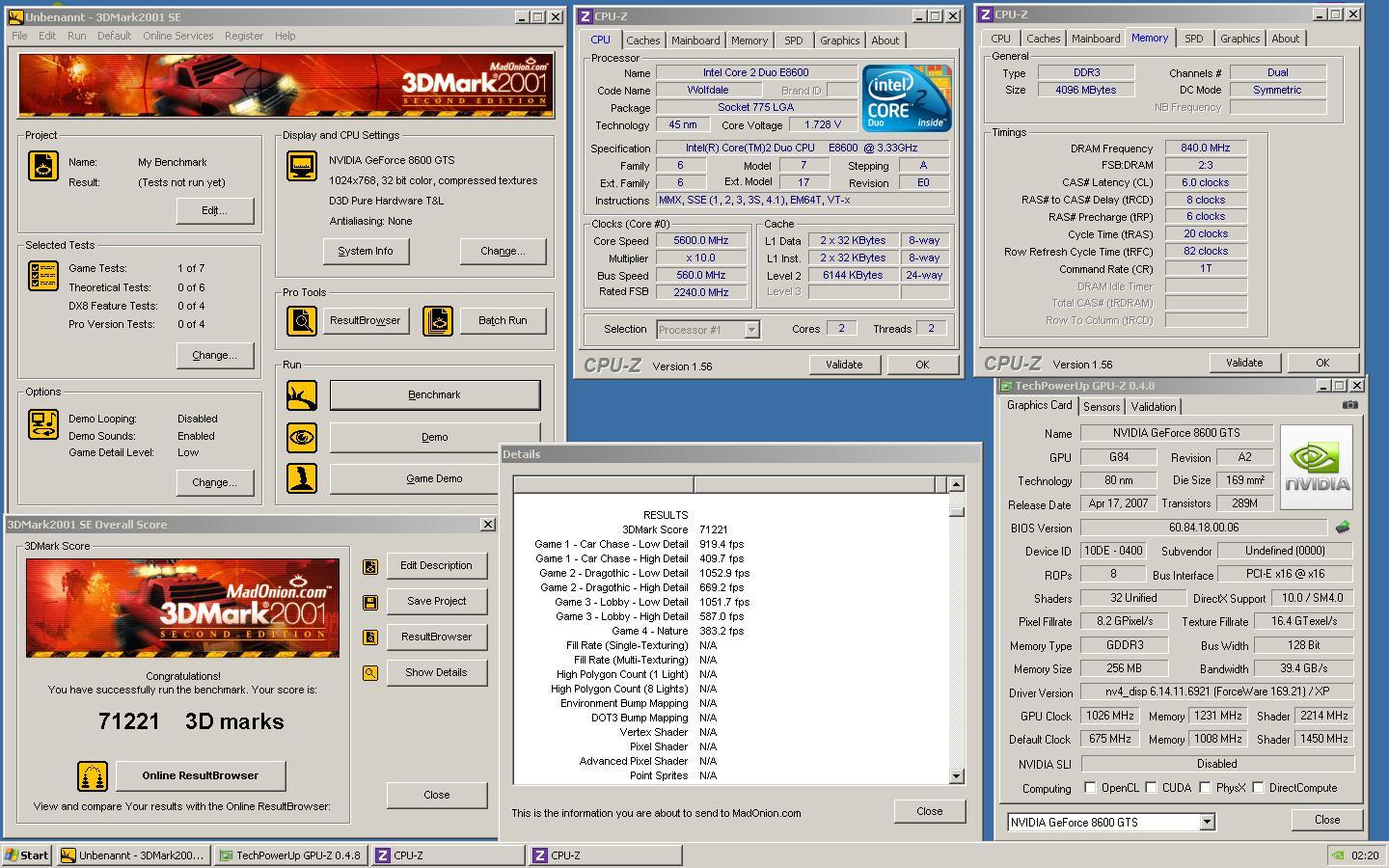
Task: Click Validate in the left CPU-Z window
Action: (x=844, y=365)
